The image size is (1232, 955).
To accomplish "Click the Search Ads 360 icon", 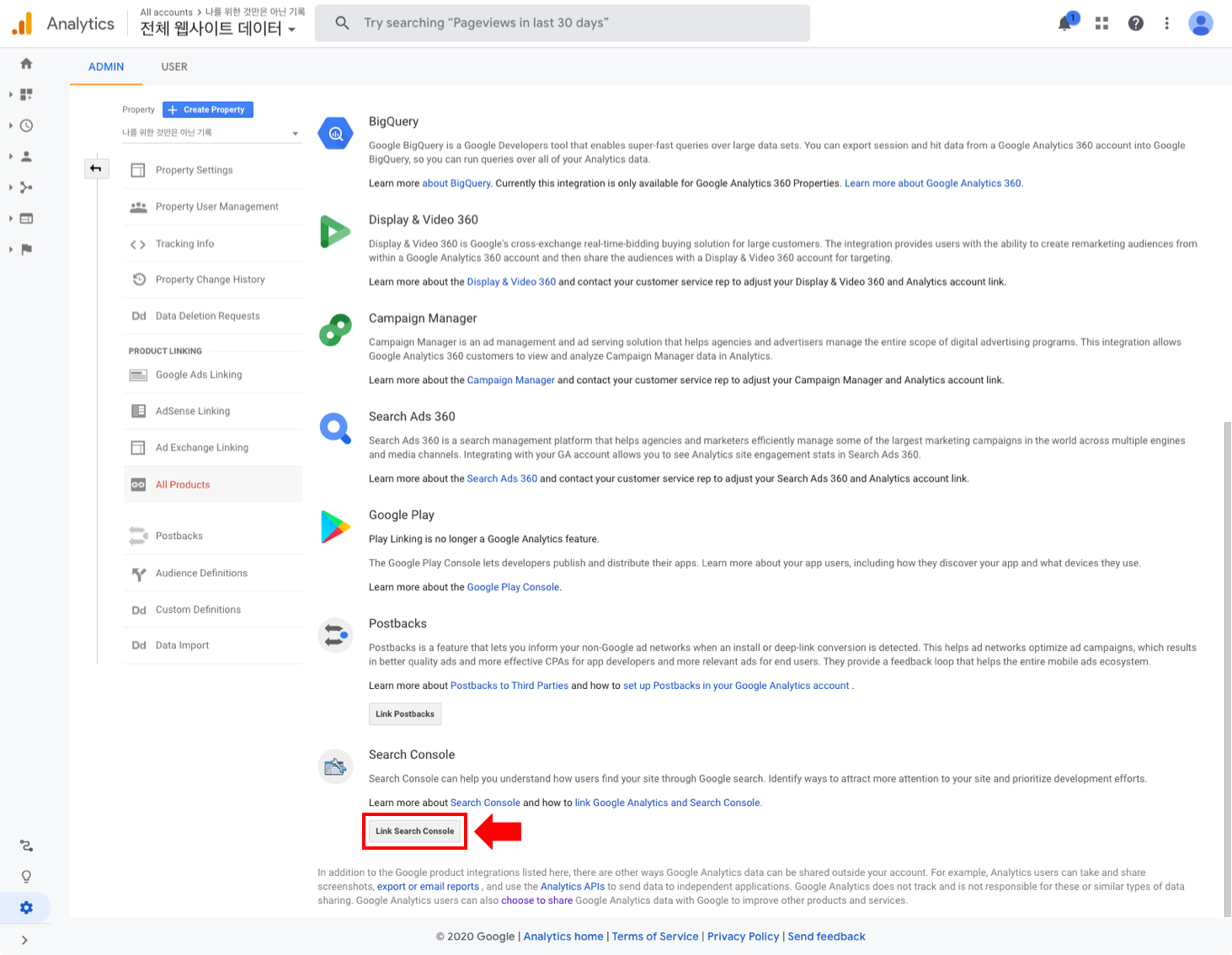I will [335, 428].
